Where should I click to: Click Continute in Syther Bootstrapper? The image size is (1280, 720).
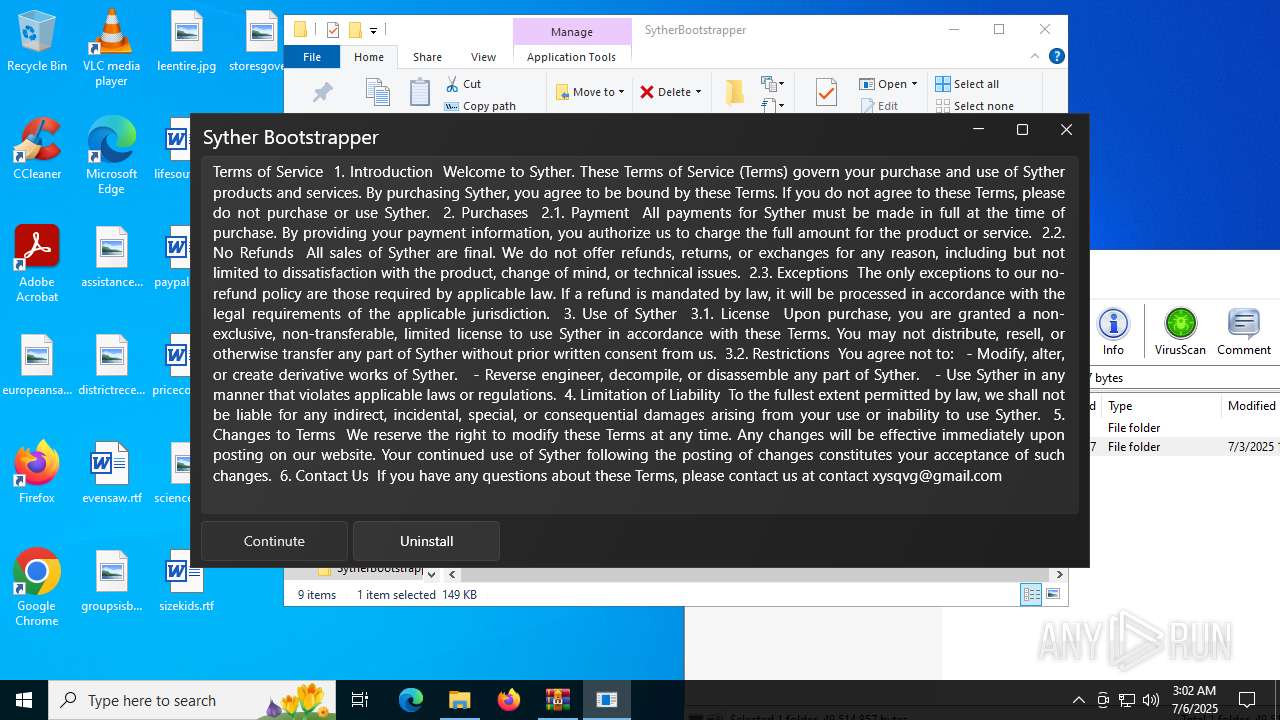[274, 541]
